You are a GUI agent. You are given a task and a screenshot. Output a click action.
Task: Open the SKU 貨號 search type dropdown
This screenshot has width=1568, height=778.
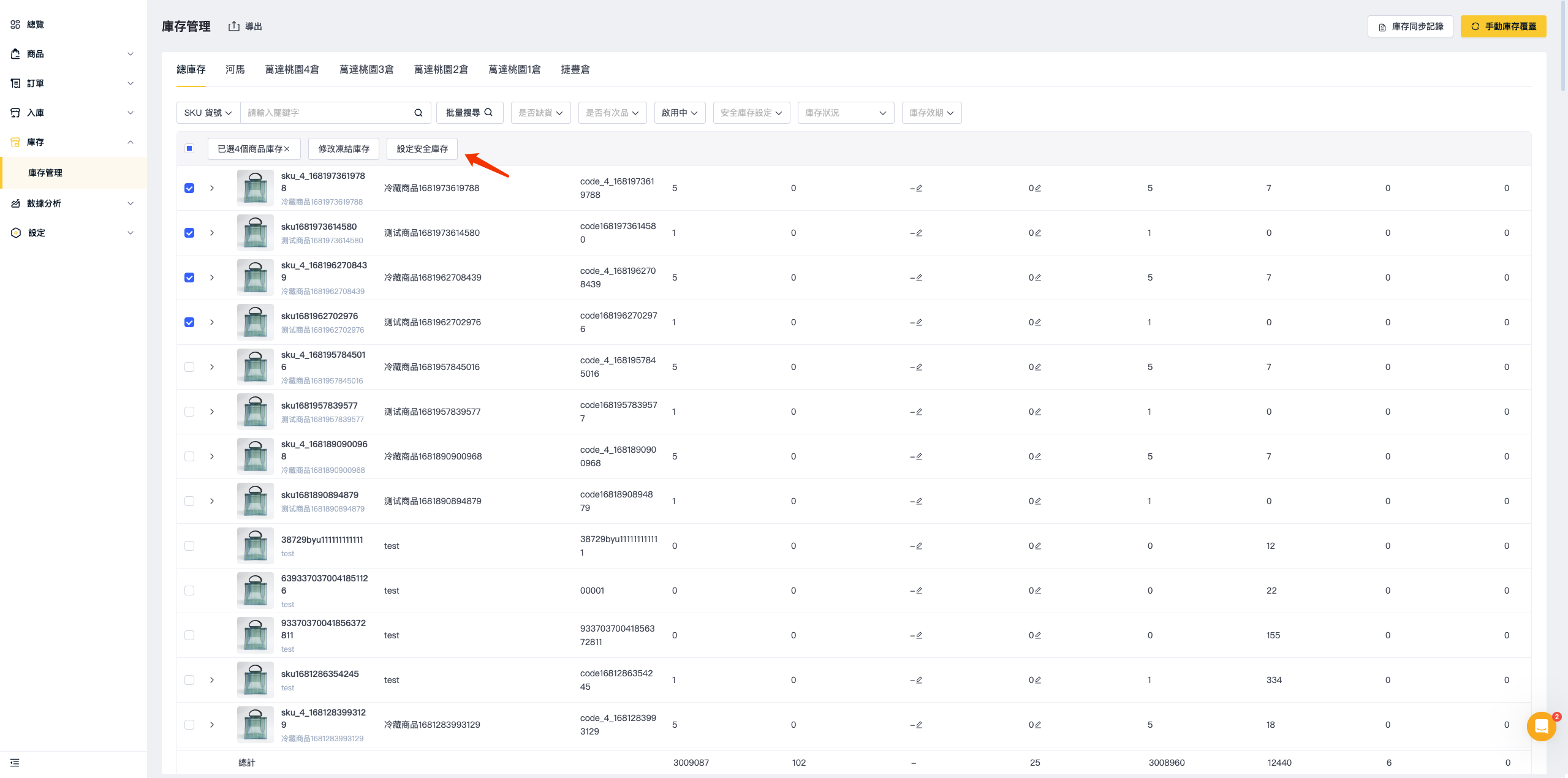pos(208,113)
